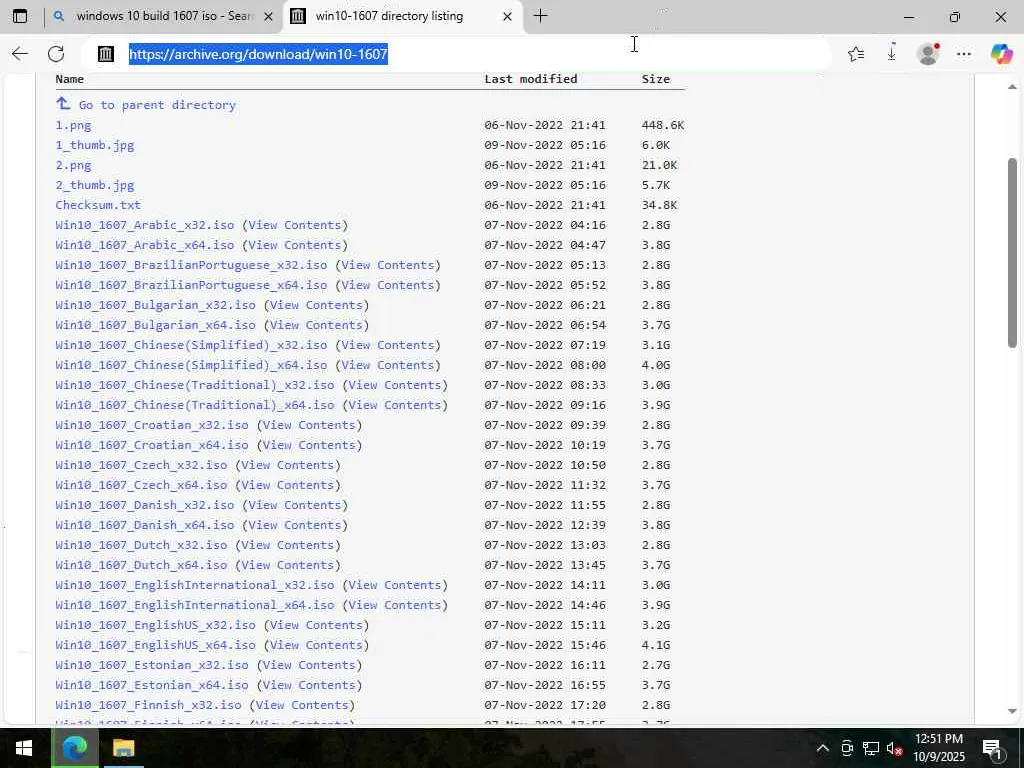
Task: Click the vertical scrollbar thumb
Action: [1012, 253]
